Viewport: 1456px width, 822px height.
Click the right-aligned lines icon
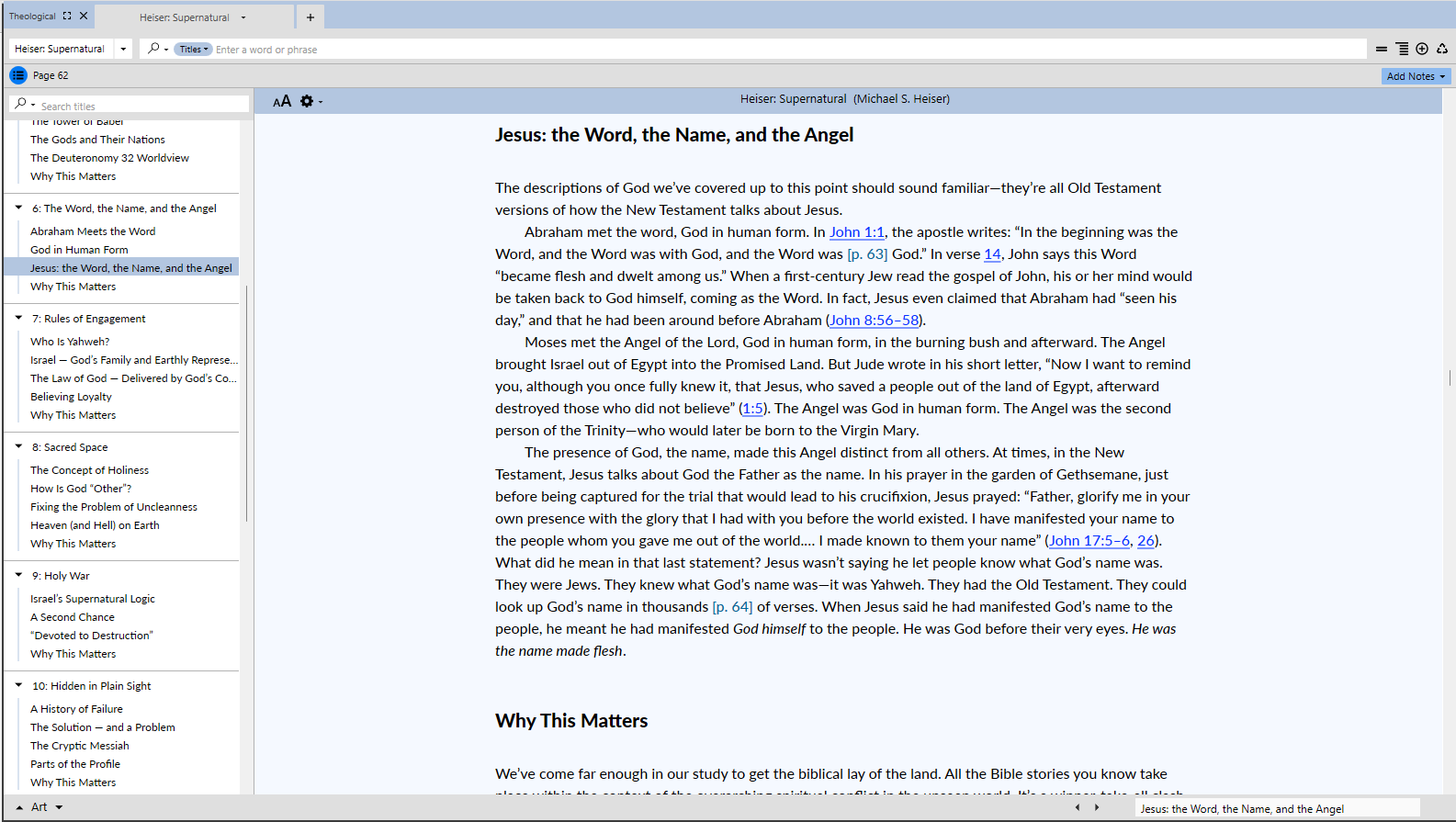pyautogui.click(x=1402, y=49)
